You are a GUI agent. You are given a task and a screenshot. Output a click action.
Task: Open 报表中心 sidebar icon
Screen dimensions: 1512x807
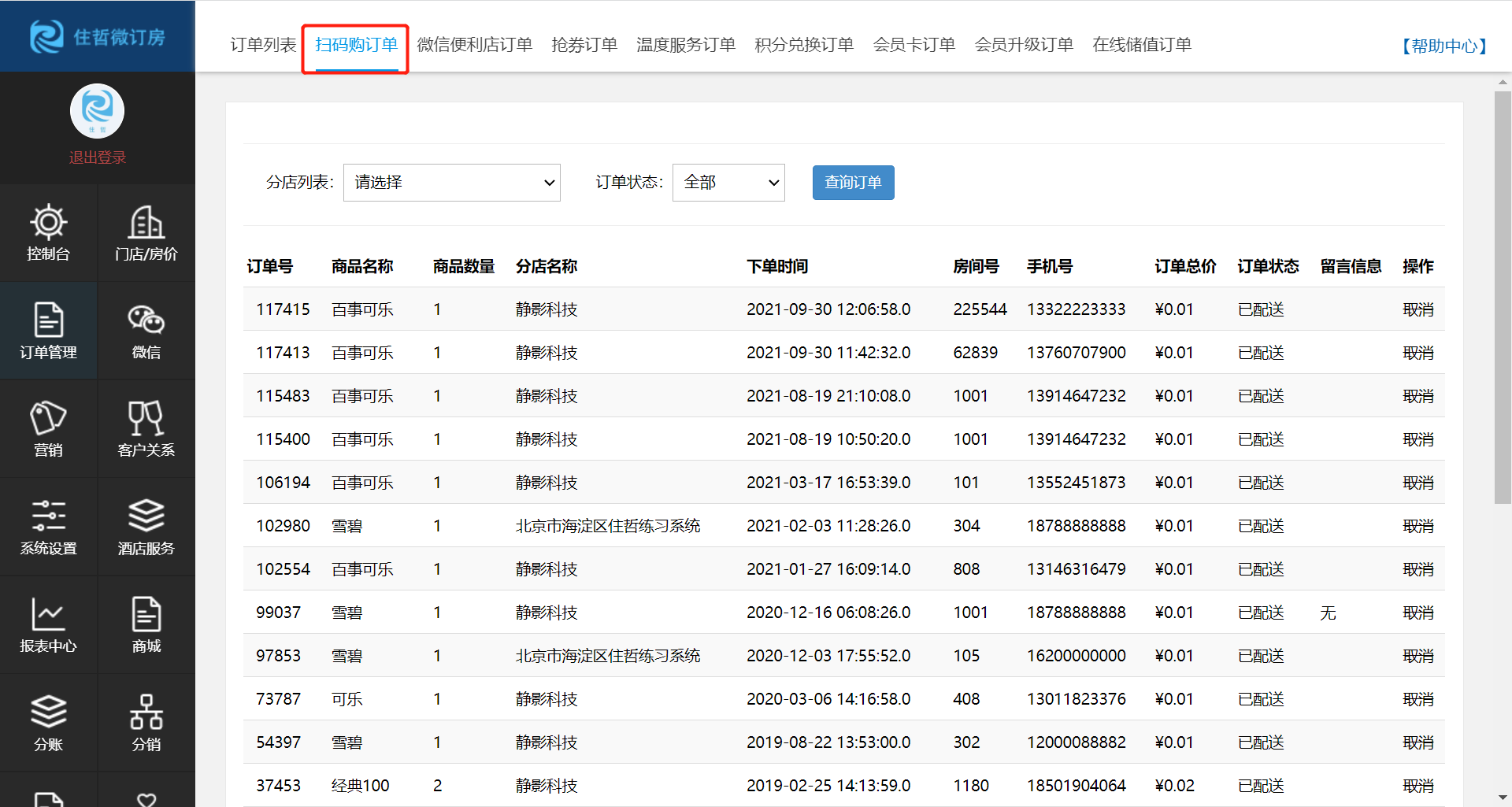(48, 625)
